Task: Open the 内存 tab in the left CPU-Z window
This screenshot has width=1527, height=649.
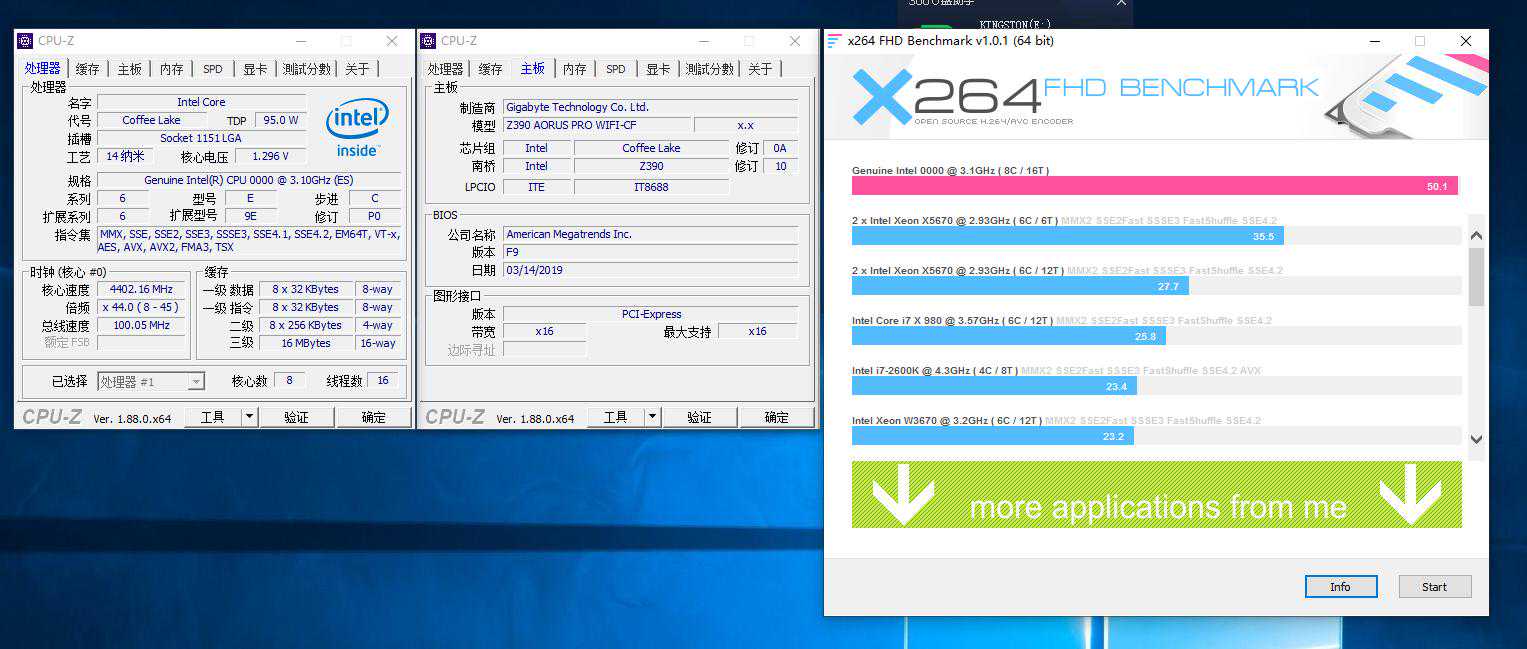Action: pos(172,69)
